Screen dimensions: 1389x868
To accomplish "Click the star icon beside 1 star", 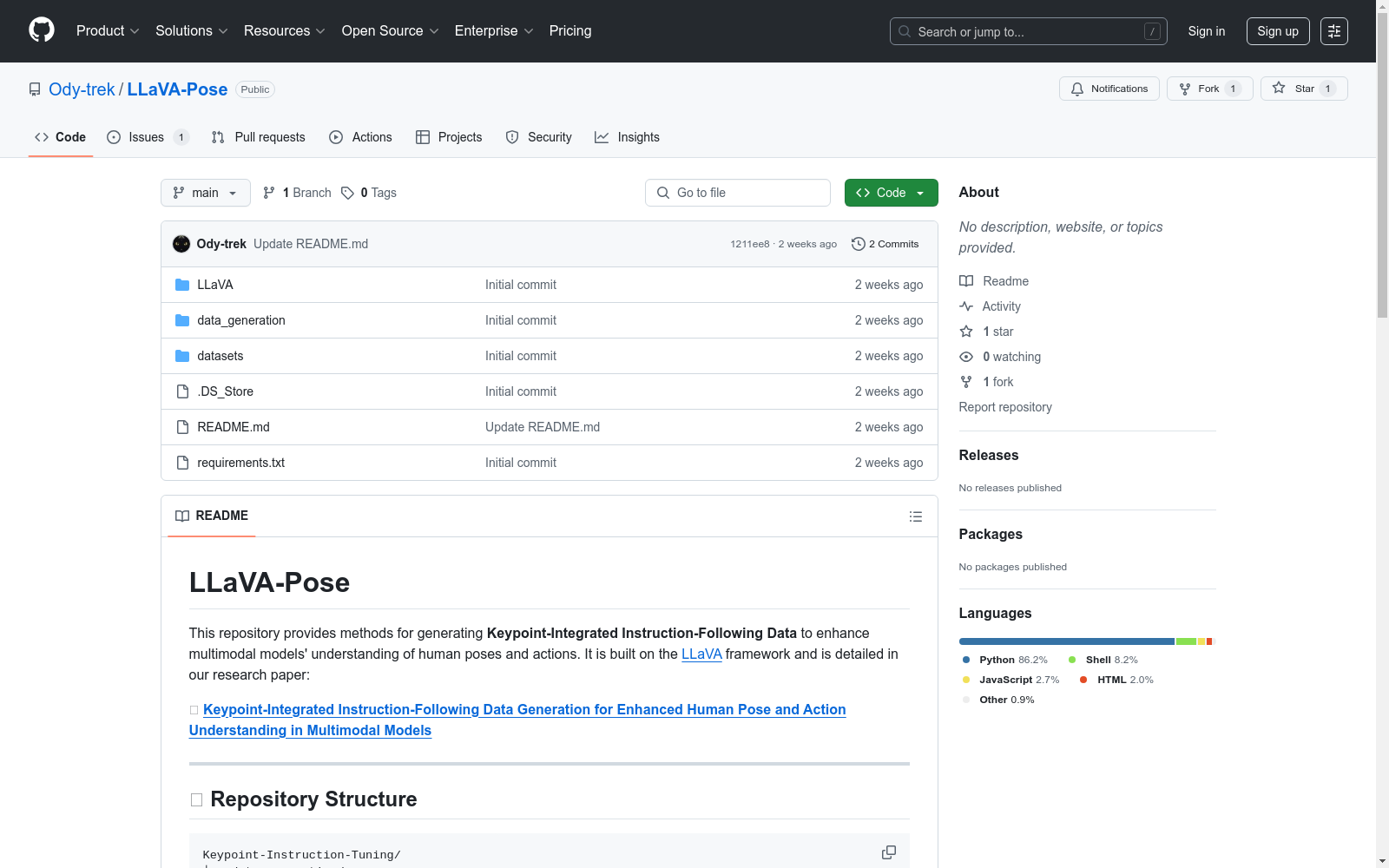I will [x=966, y=332].
